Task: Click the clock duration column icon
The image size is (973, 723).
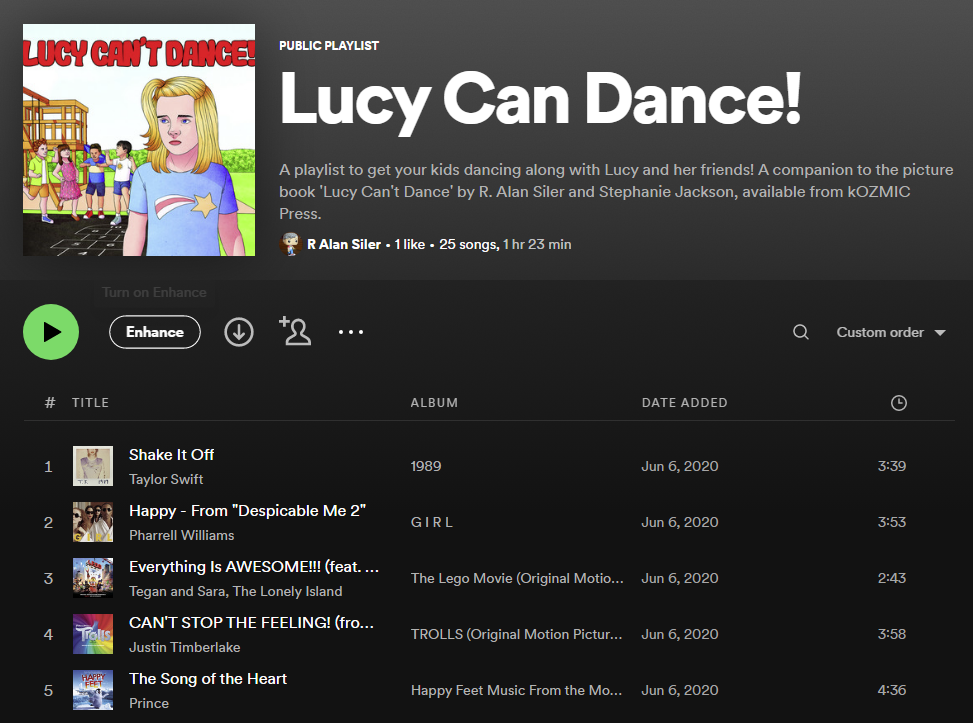Action: point(898,403)
